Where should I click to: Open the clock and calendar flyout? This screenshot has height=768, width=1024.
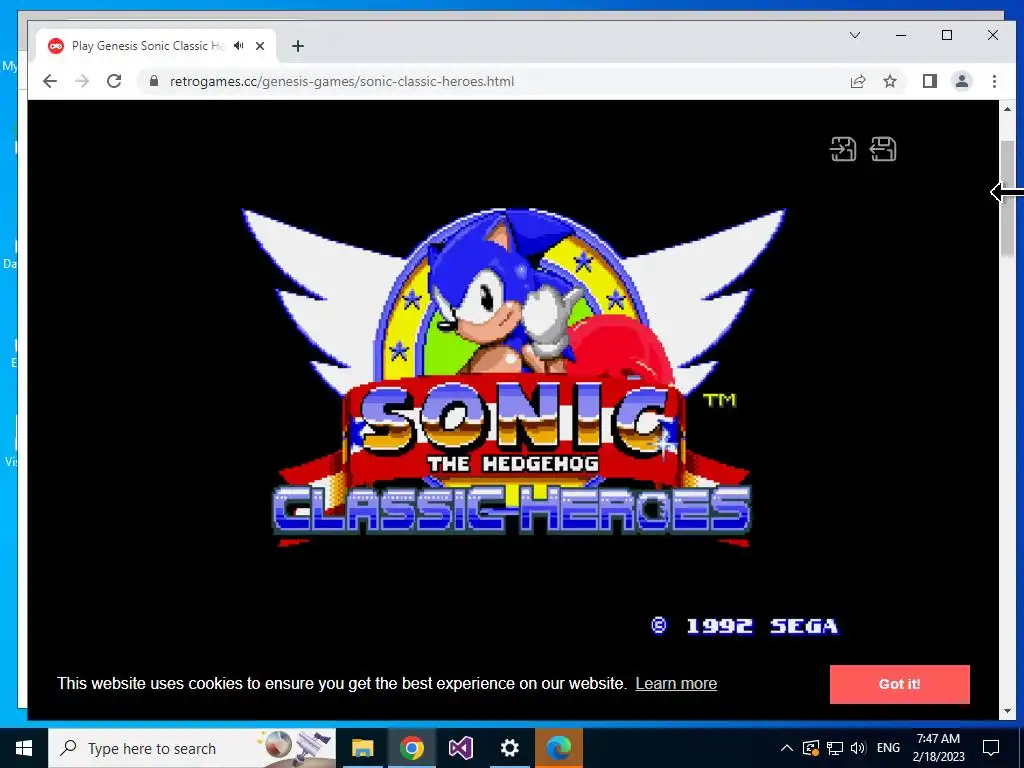click(x=938, y=748)
